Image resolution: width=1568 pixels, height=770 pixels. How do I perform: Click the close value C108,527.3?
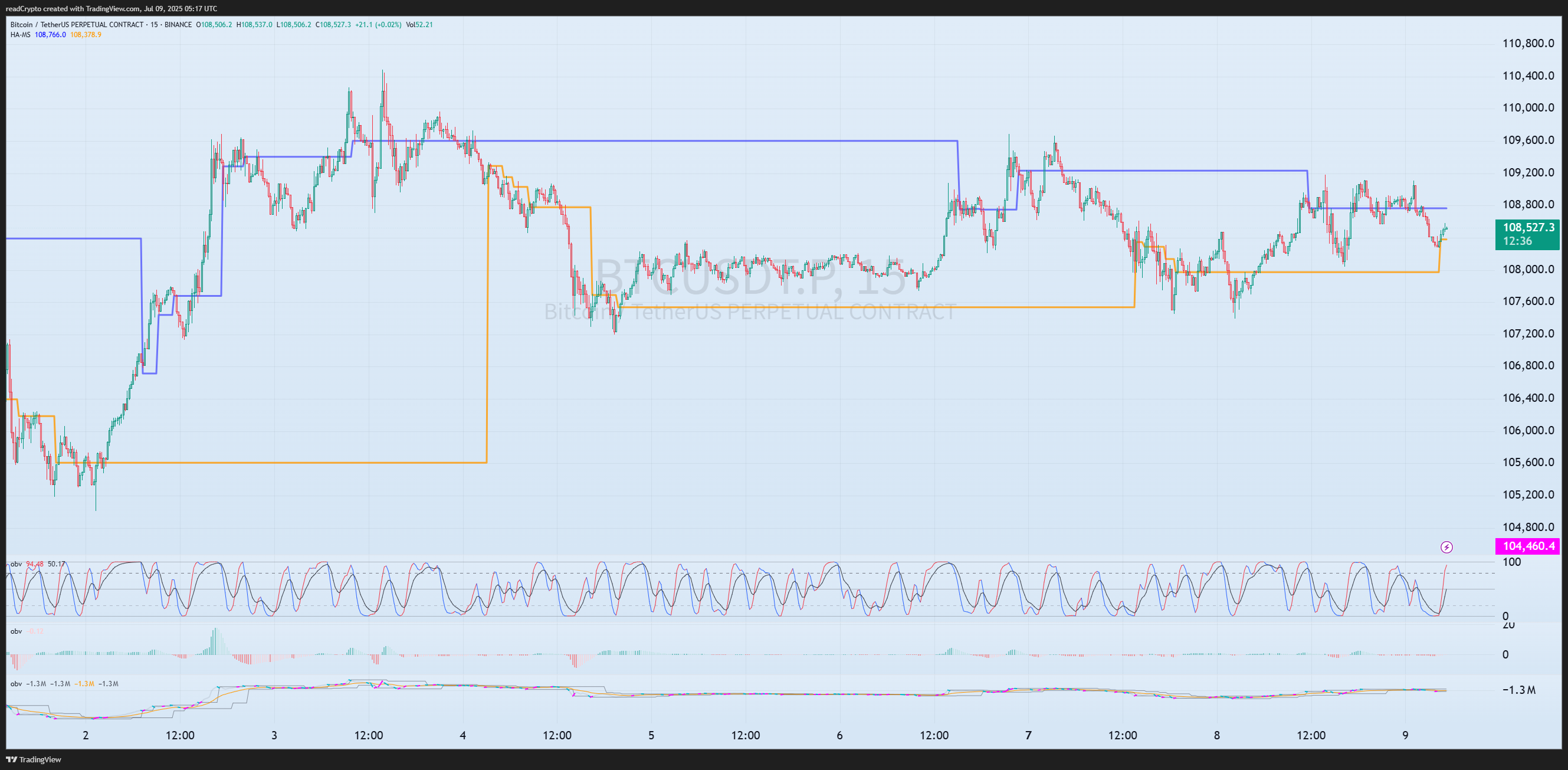pyautogui.click(x=333, y=25)
